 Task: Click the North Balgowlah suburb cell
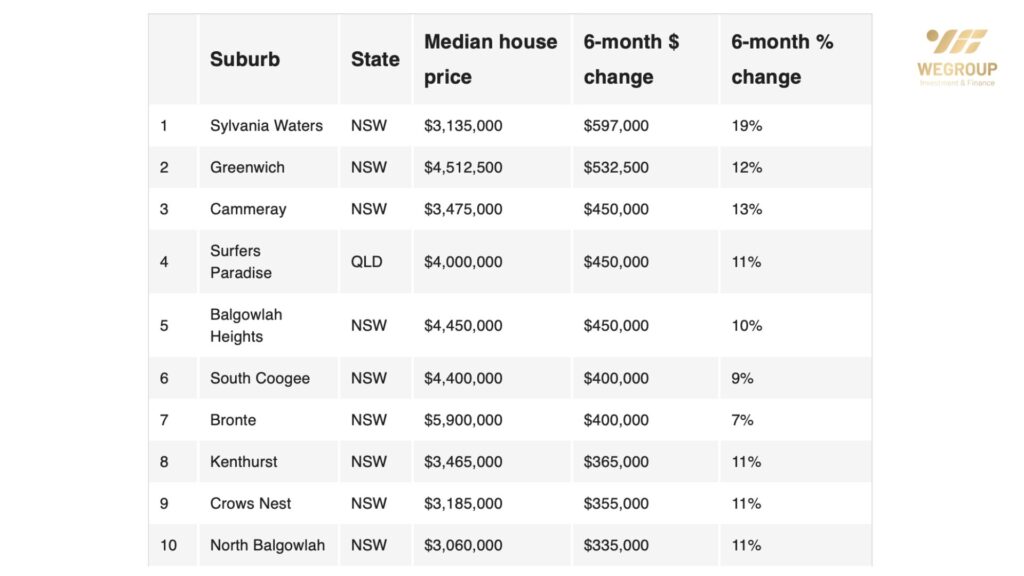267,546
